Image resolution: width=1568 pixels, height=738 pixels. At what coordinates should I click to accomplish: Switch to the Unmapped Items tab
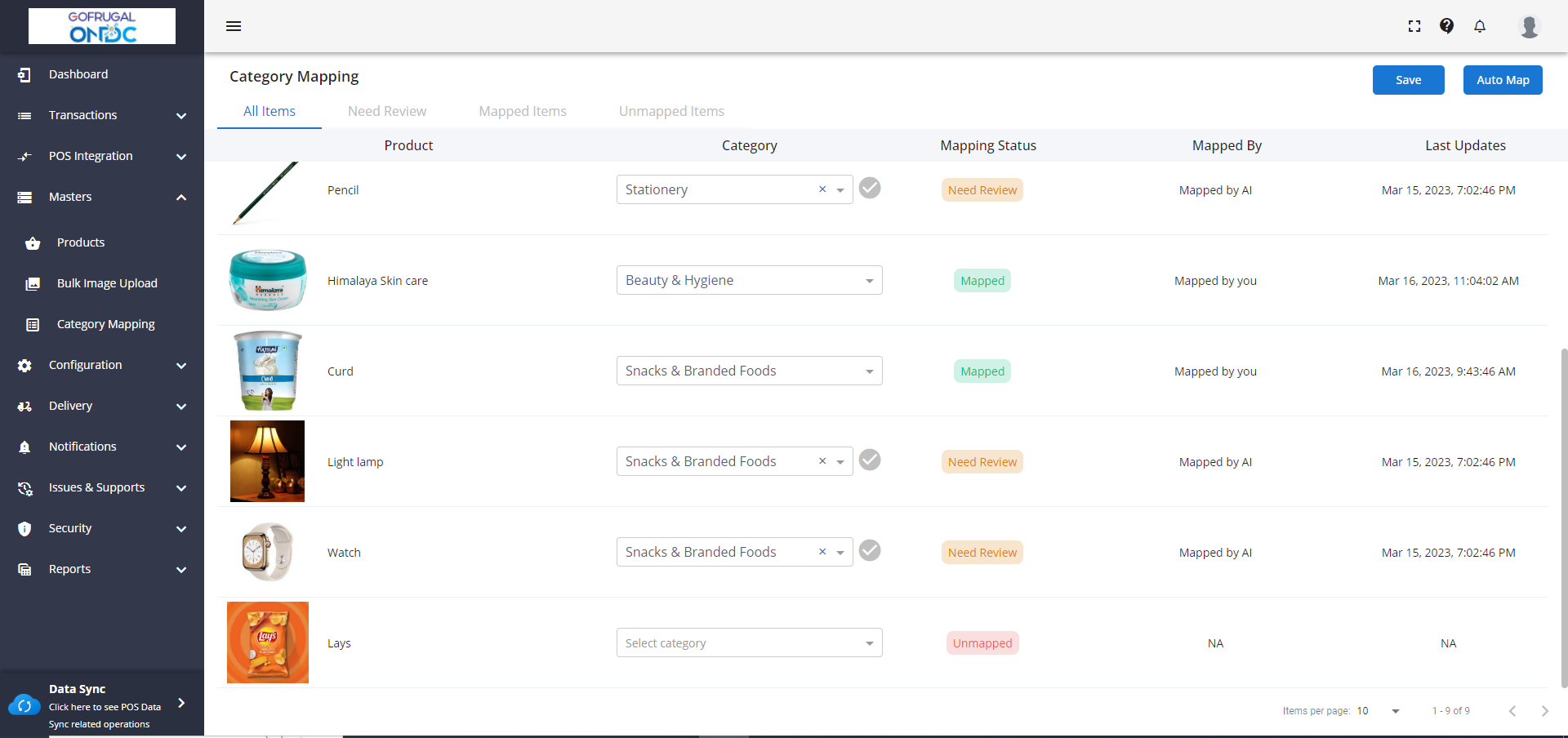click(671, 111)
